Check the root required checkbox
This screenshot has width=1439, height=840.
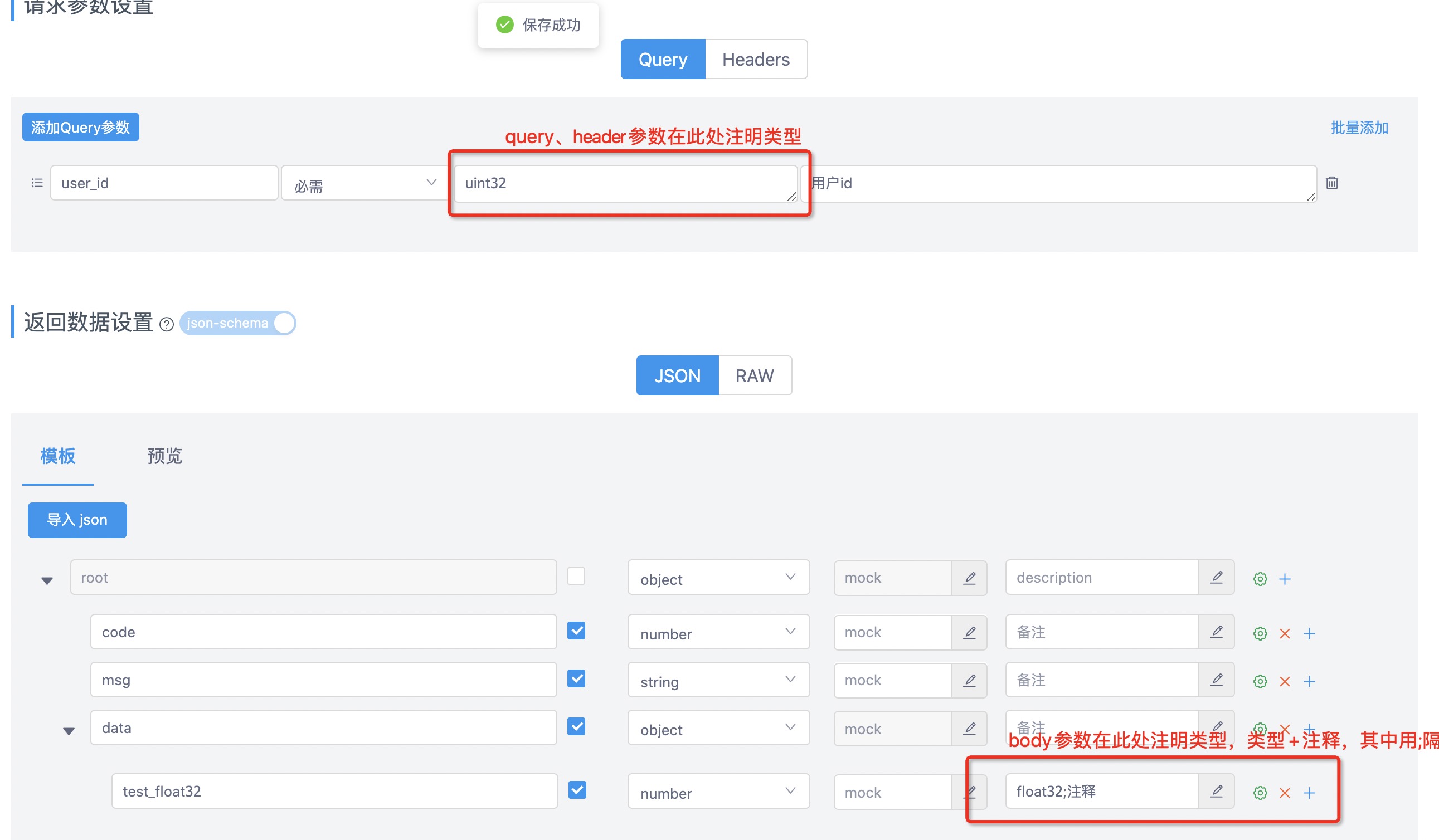pyautogui.click(x=576, y=577)
